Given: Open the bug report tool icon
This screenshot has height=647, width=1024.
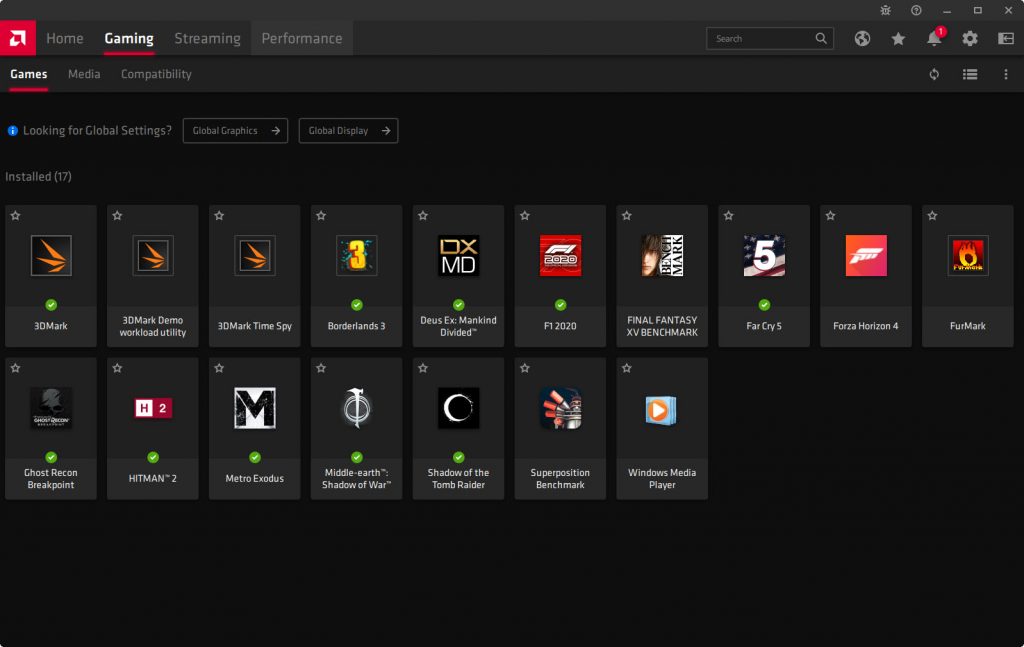Looking at the screenshot, I should click(x=885, y=10).
